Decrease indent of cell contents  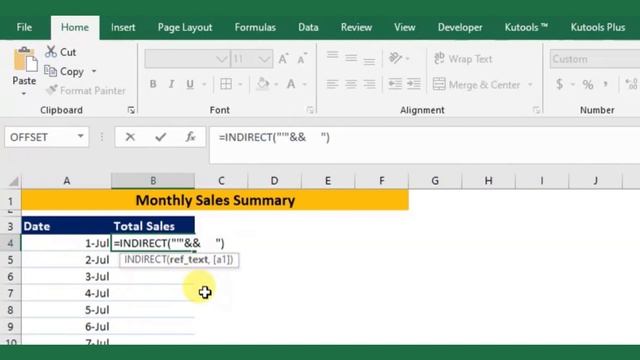point(395,84)
